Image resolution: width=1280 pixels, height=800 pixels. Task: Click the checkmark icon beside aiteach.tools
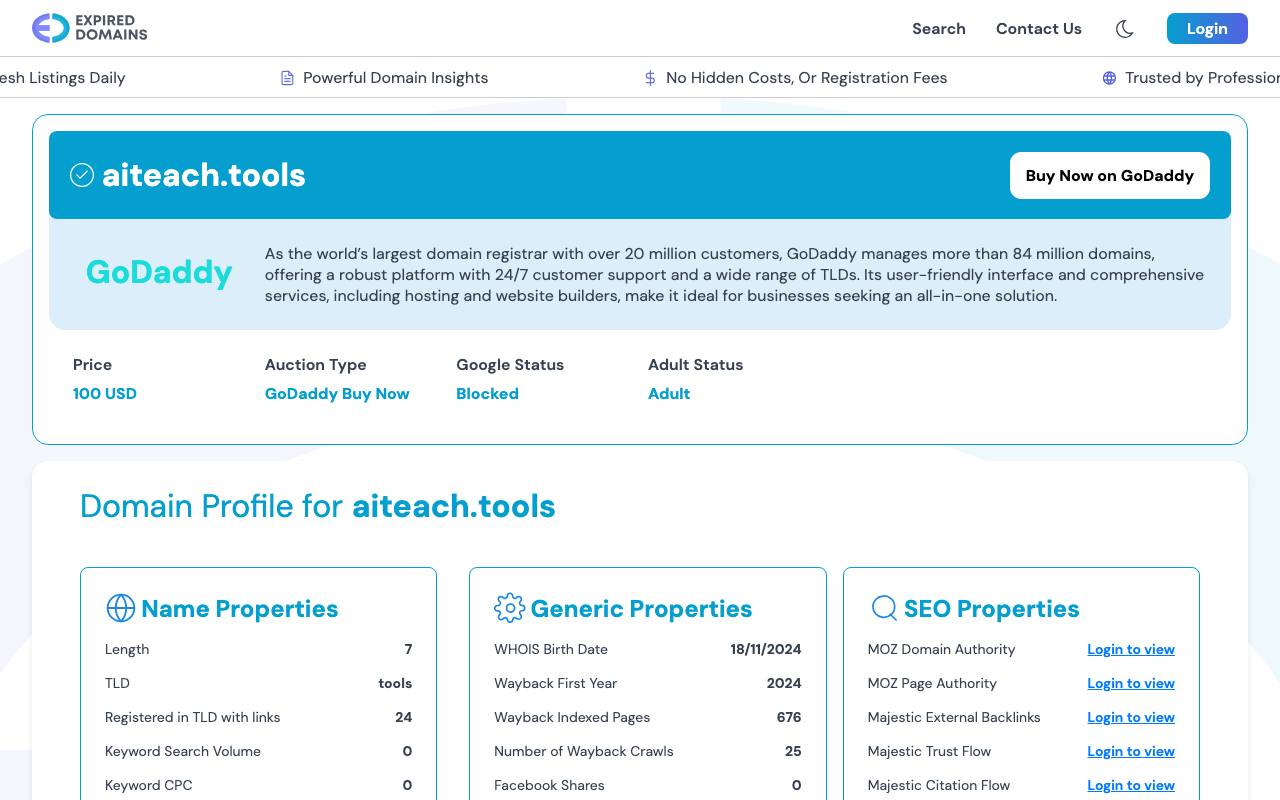[82, 175]
